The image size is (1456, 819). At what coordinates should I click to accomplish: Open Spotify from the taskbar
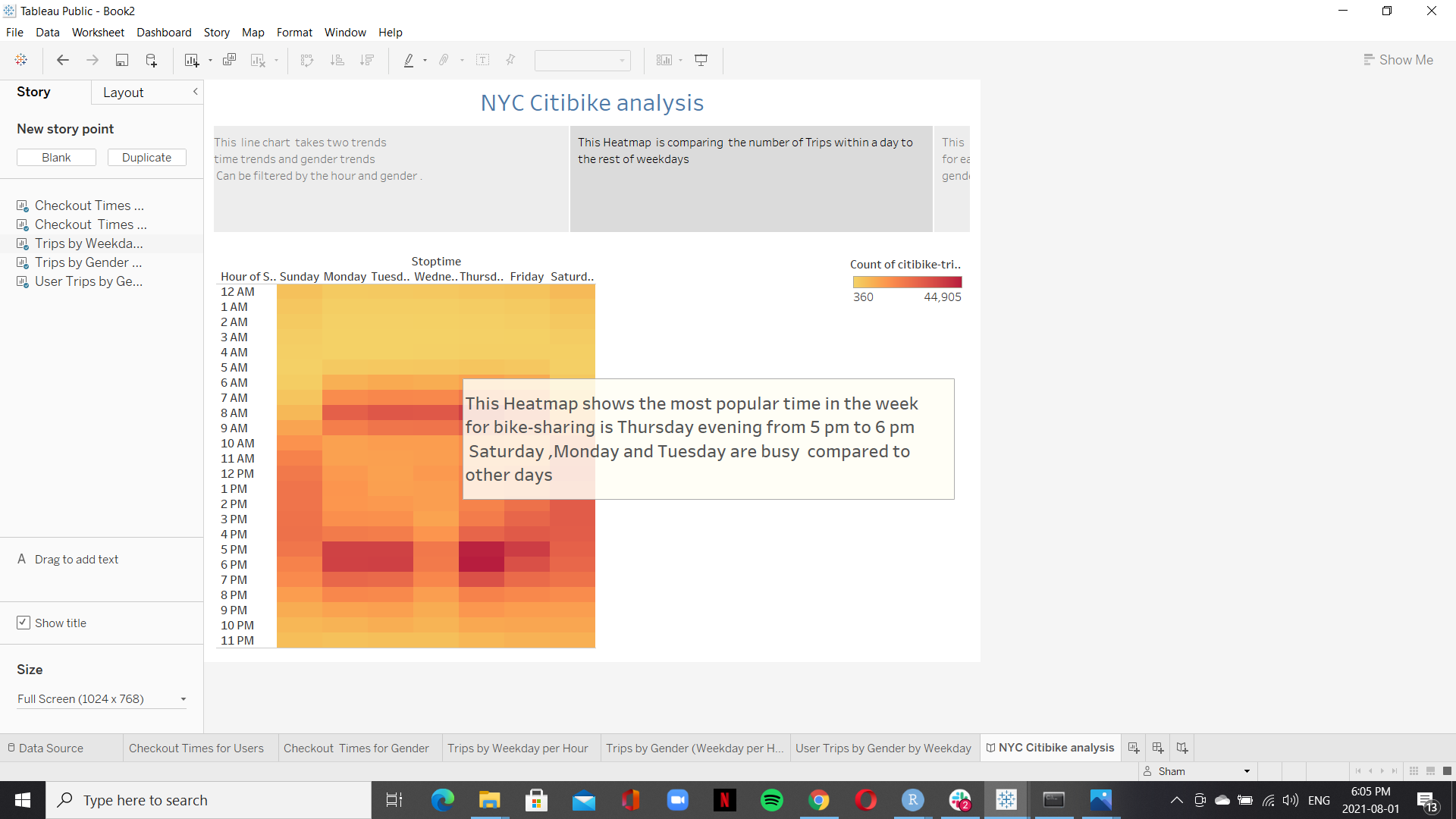[x=772, y=800]
